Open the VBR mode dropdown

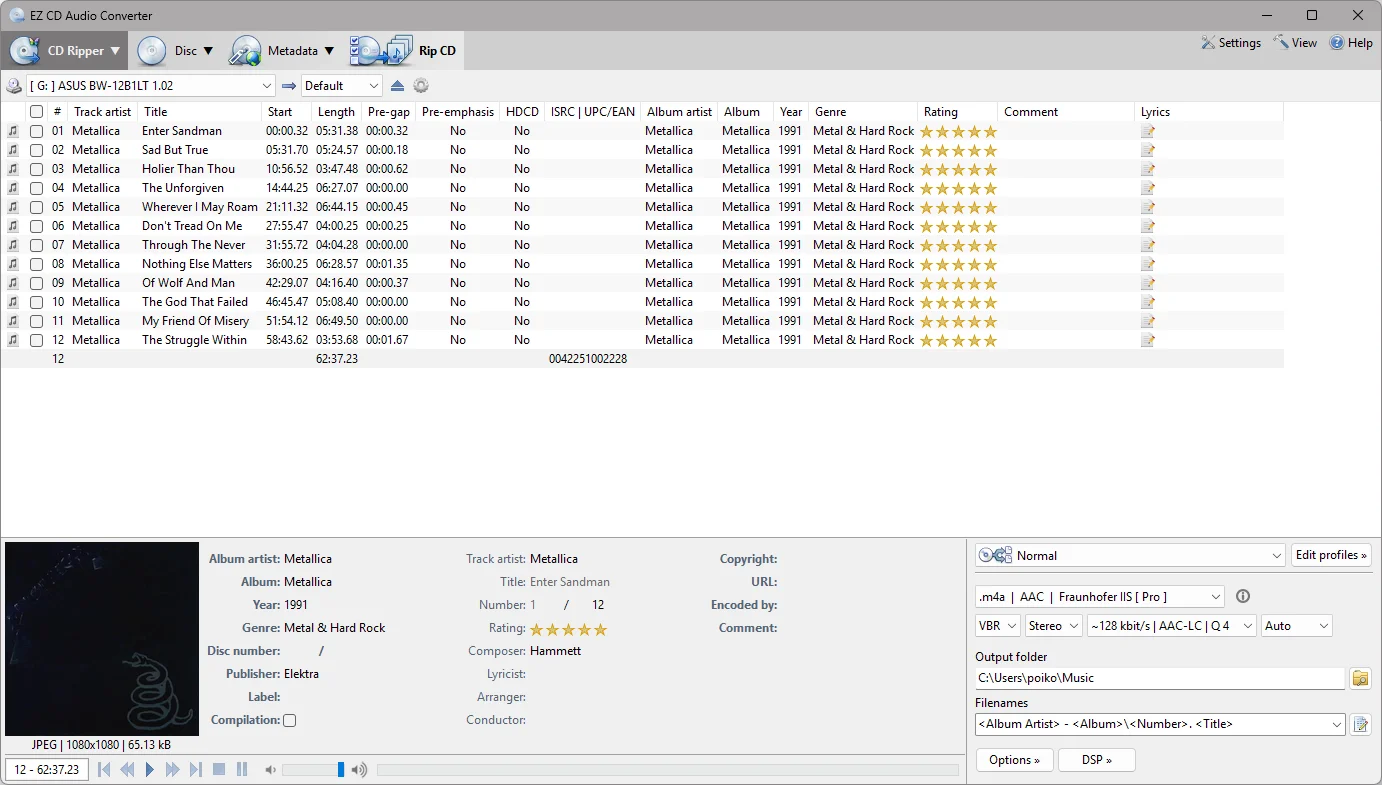coord(998,626)
